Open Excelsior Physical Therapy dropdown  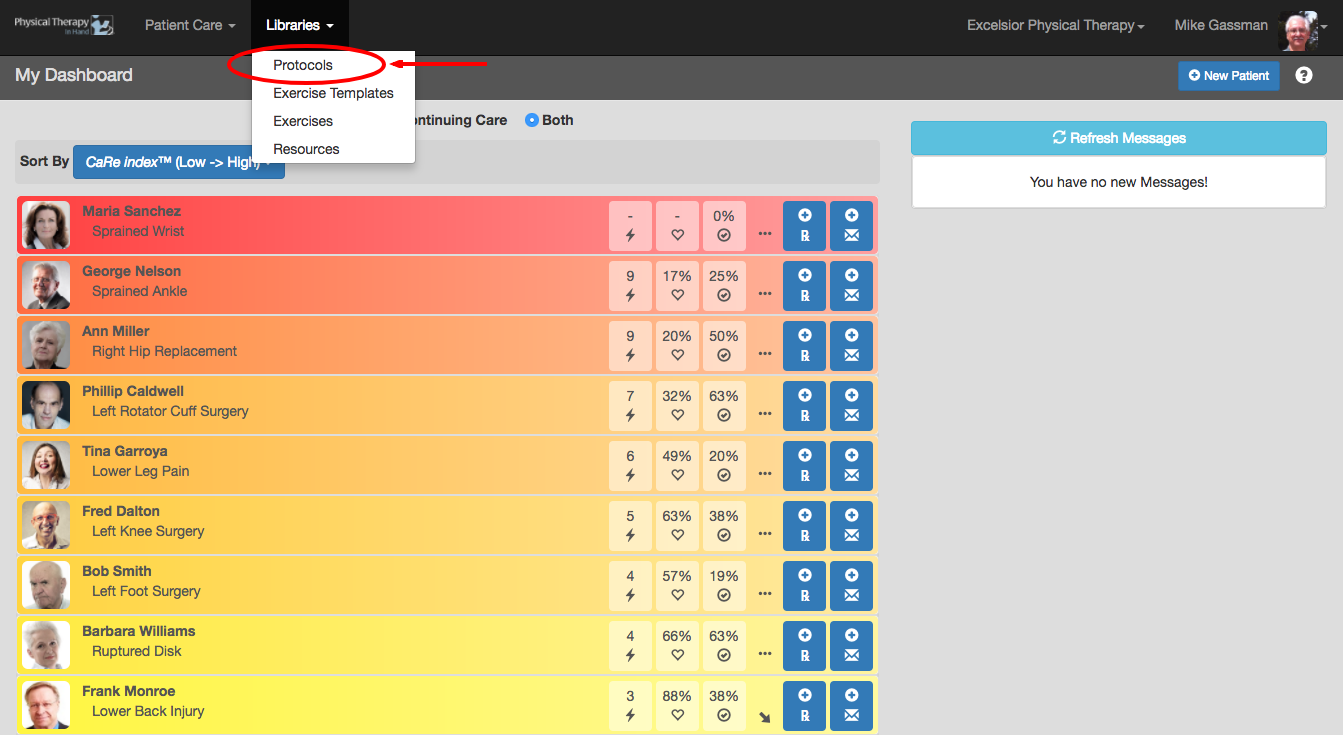click(x=1056, y=25)
